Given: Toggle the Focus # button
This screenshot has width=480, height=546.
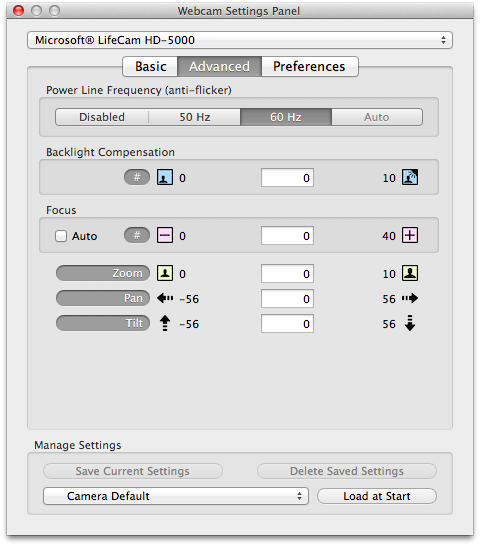Looking at the screenshot, I should point(137,235).
